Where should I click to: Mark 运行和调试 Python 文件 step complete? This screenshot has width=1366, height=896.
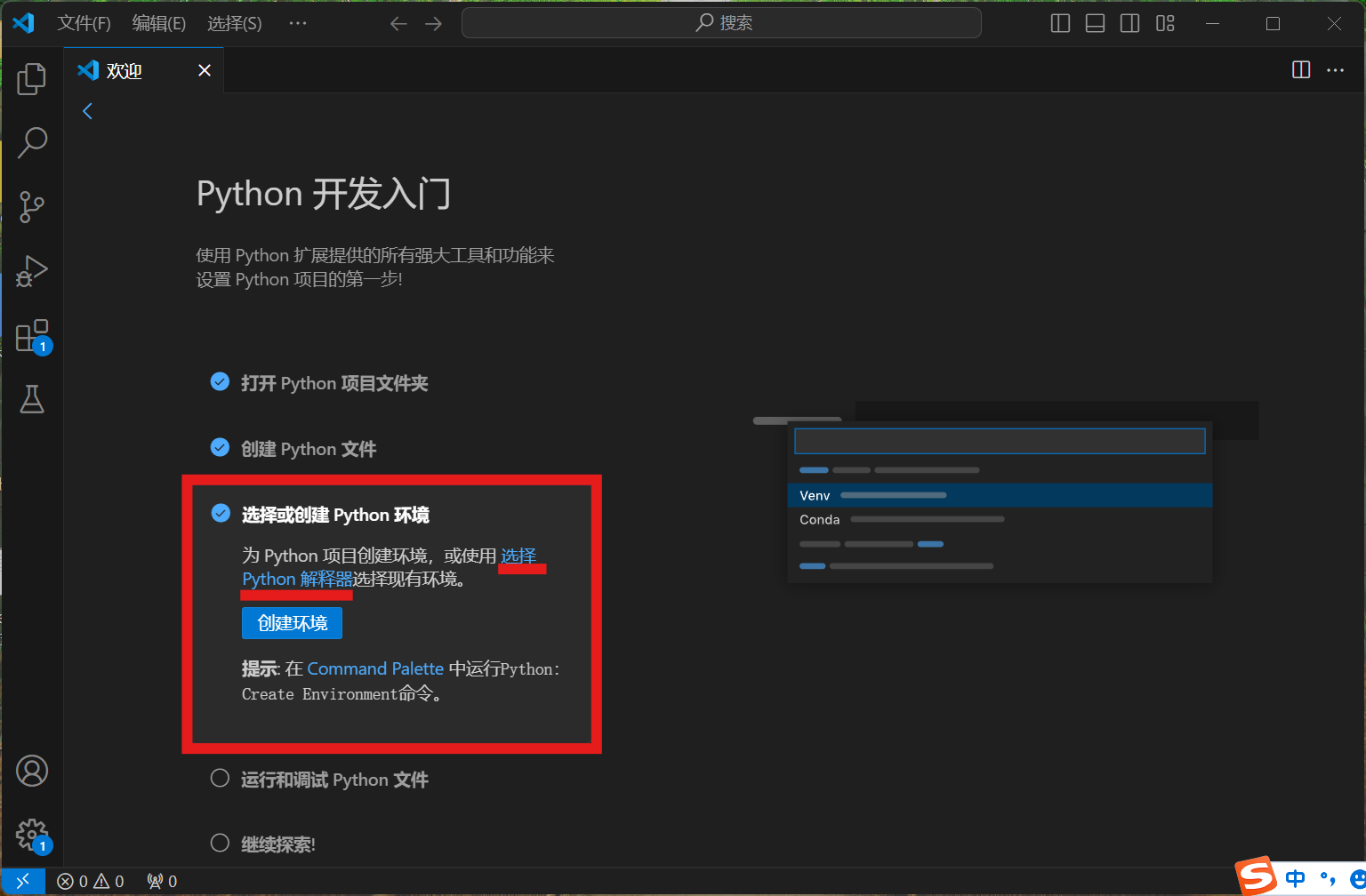[220, 779]
